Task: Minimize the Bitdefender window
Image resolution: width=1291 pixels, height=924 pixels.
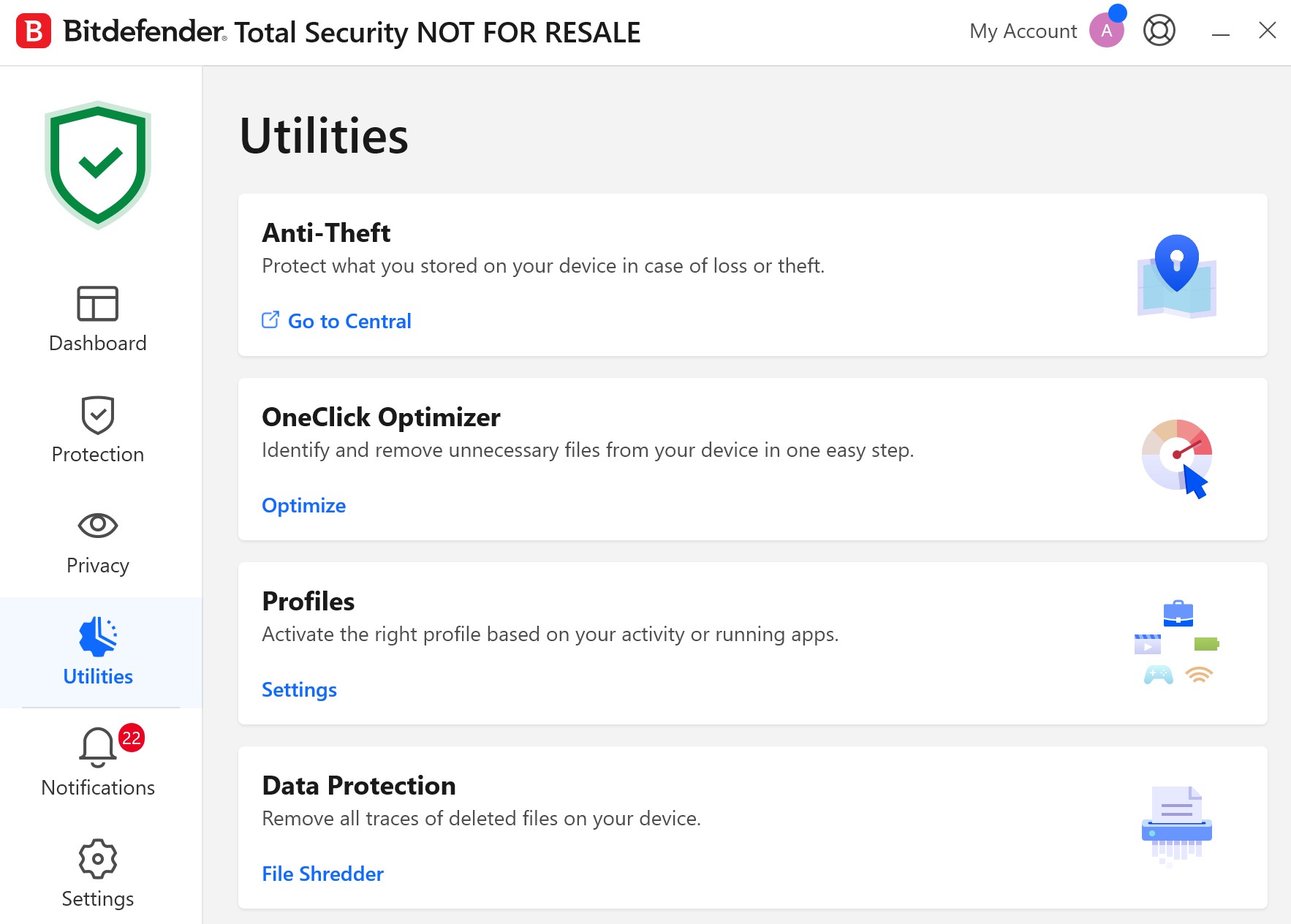Action: (x=1220, y=31)
